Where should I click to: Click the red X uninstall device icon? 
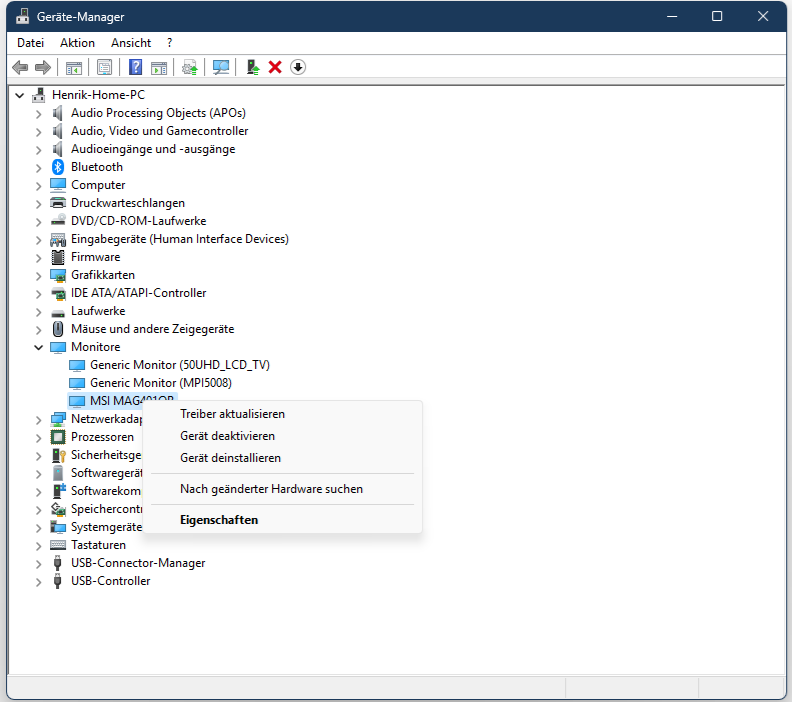275,67
